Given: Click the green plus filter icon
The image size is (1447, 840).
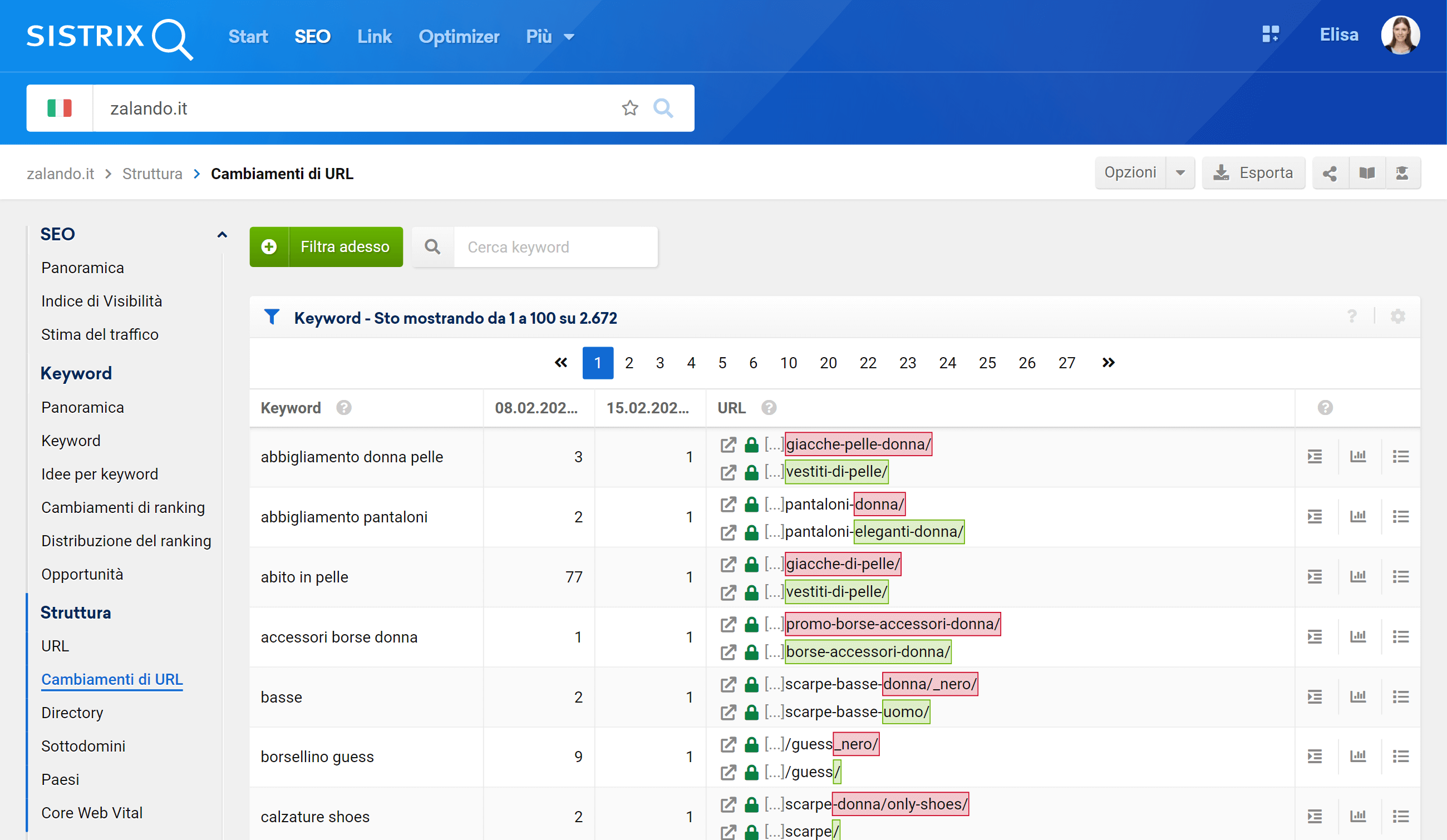Looking at the screenshot, I should pos(269,247).
